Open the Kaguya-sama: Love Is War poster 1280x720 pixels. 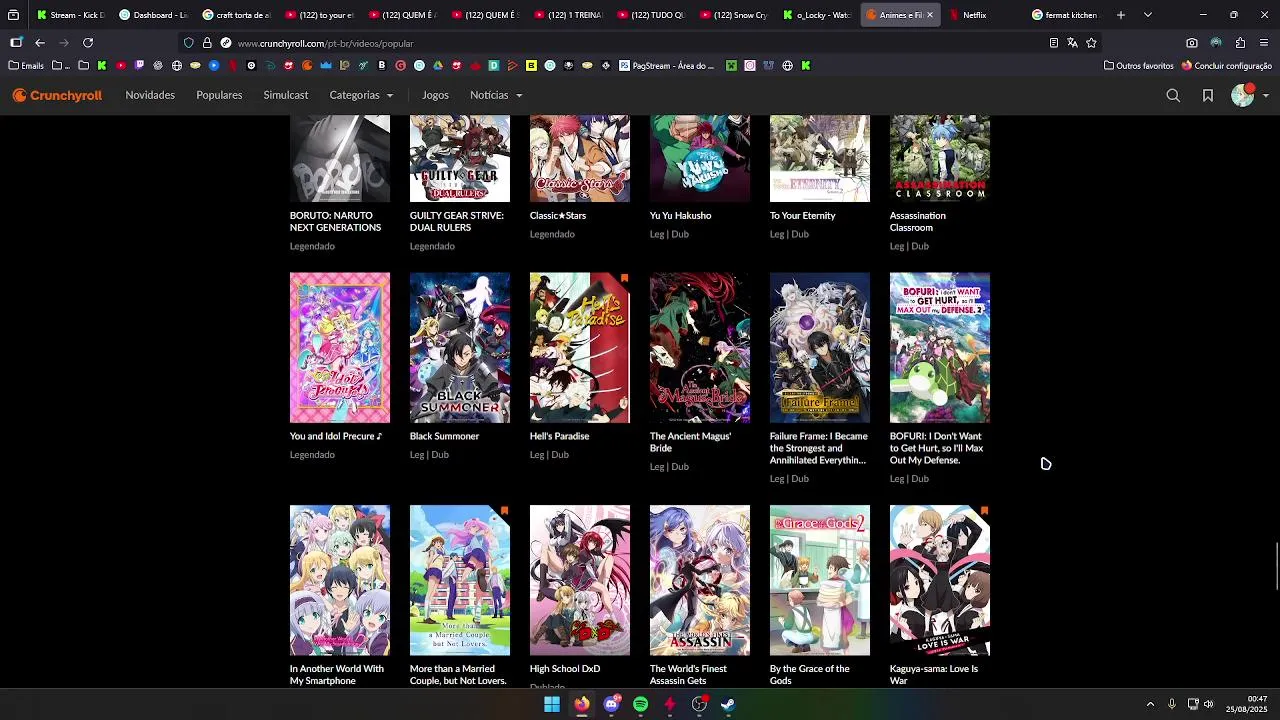[x=940, y=580]
